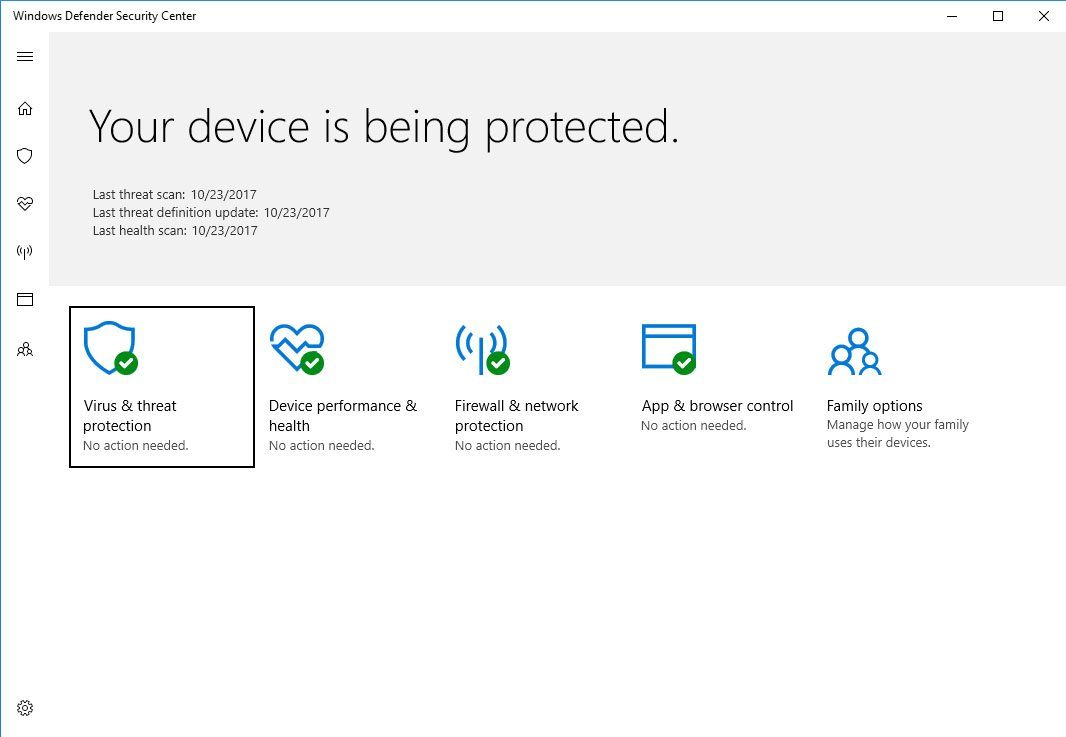Click the browser icon on App control tile
This screenshot has width=1066, height=737.
[666, 345]
